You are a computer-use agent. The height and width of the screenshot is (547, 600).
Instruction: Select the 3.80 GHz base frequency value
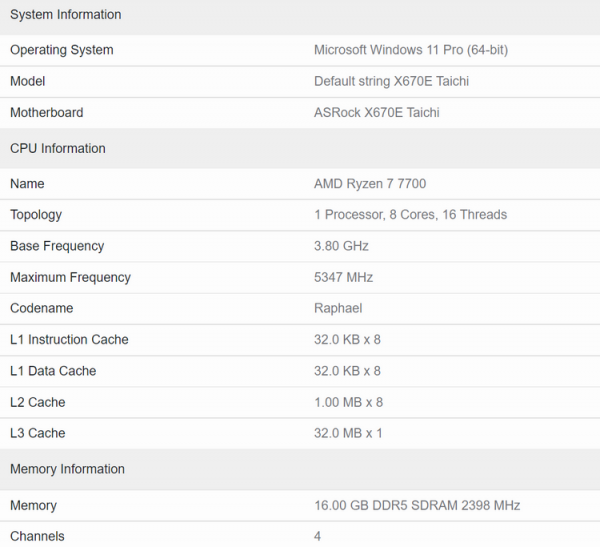point(341,246)
